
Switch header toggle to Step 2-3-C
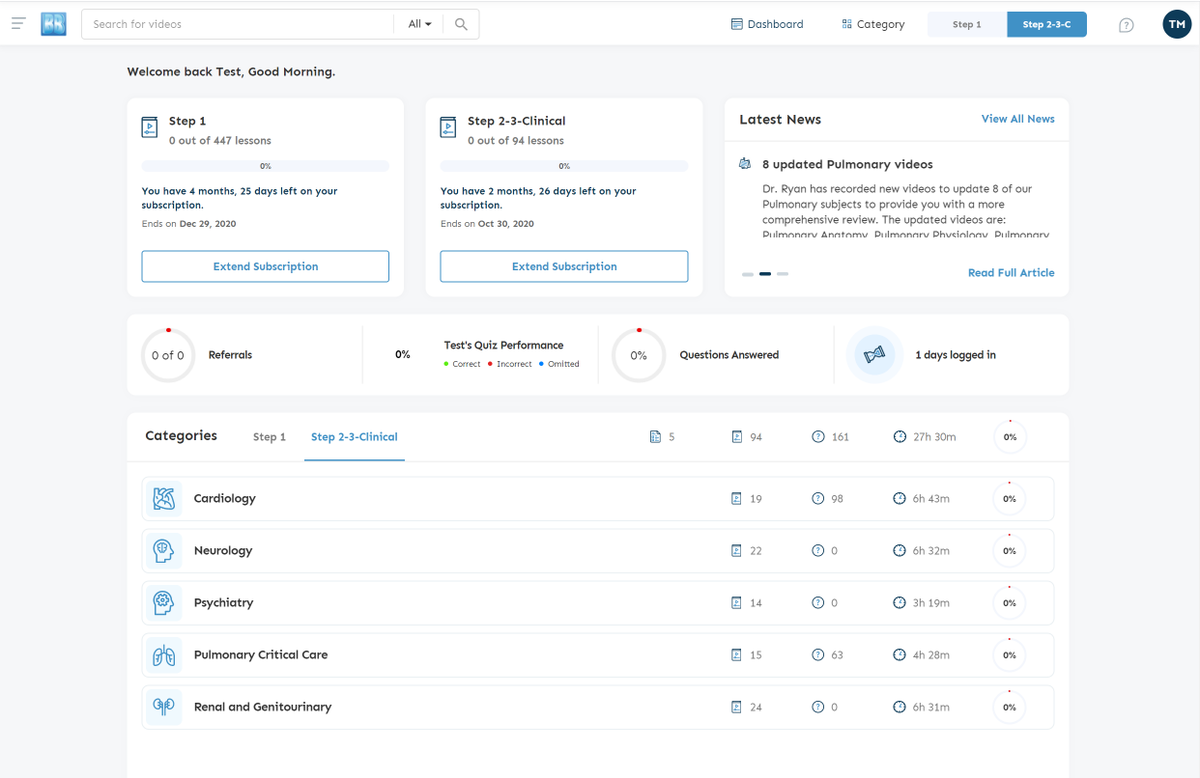coord(1047,24)
